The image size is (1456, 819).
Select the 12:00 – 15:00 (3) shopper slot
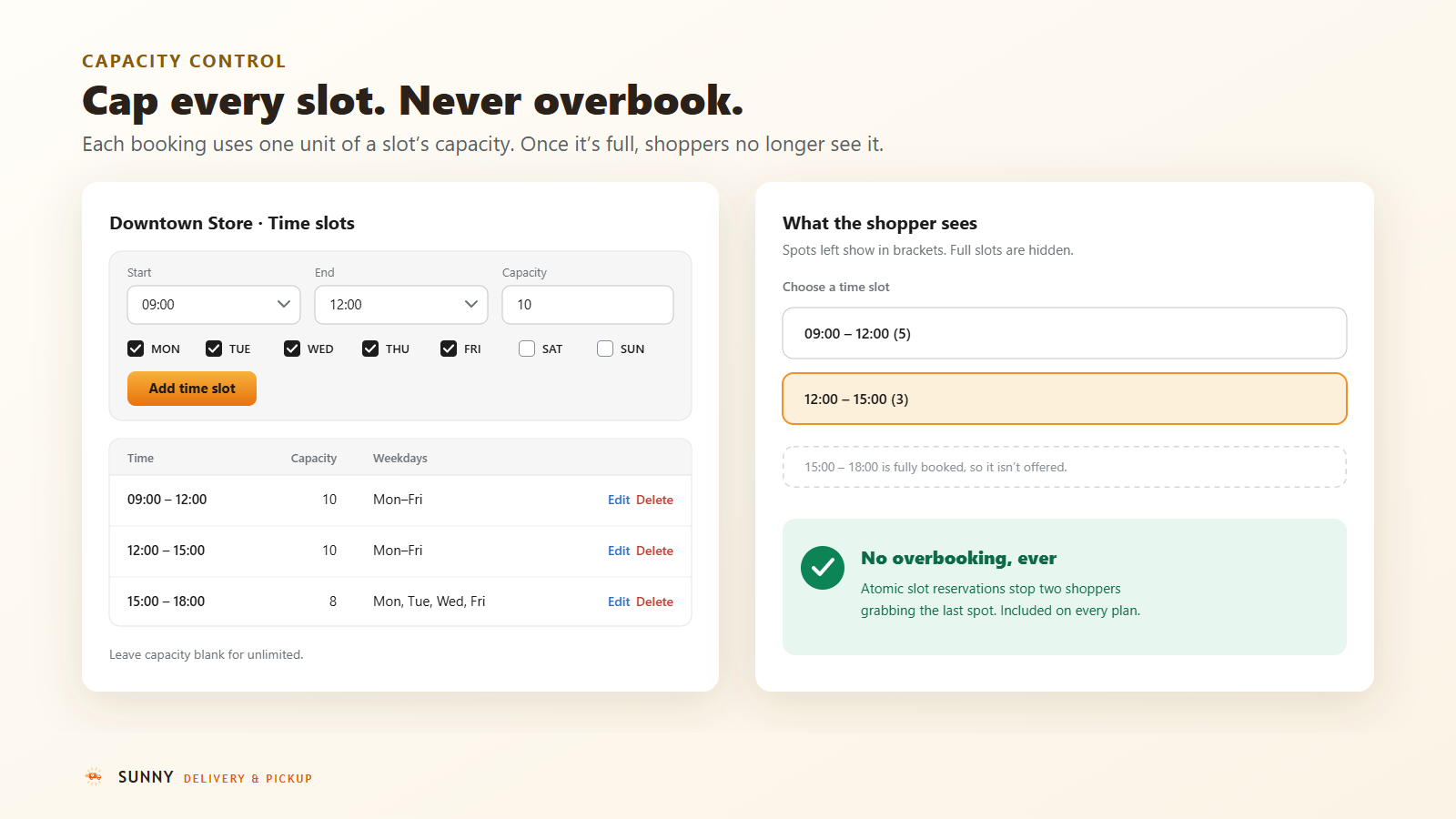tap(1065, 399)
